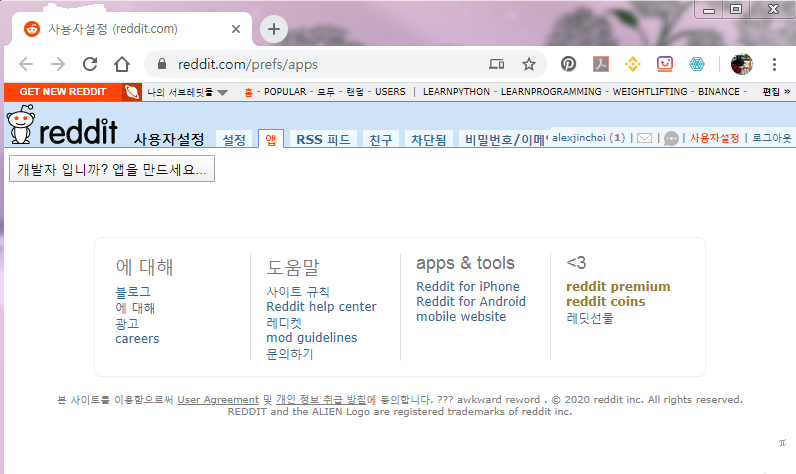Open the Binance extension icon
The height and width of the screenshot is (474, 796).
pos(633,64)
